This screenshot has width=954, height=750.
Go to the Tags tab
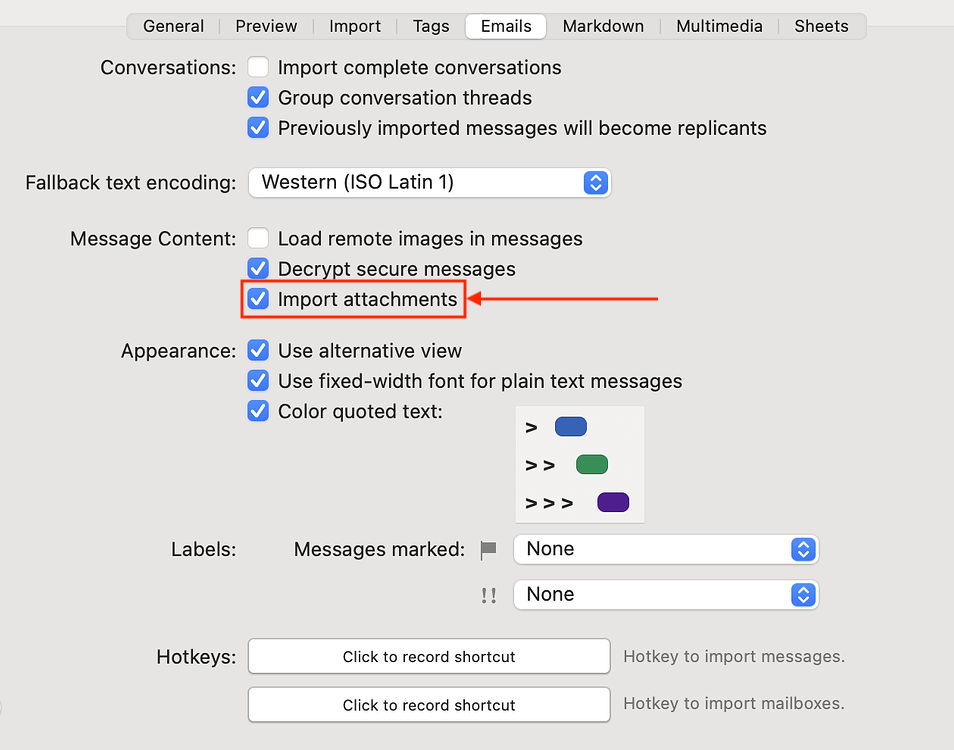tap(431, 26)
